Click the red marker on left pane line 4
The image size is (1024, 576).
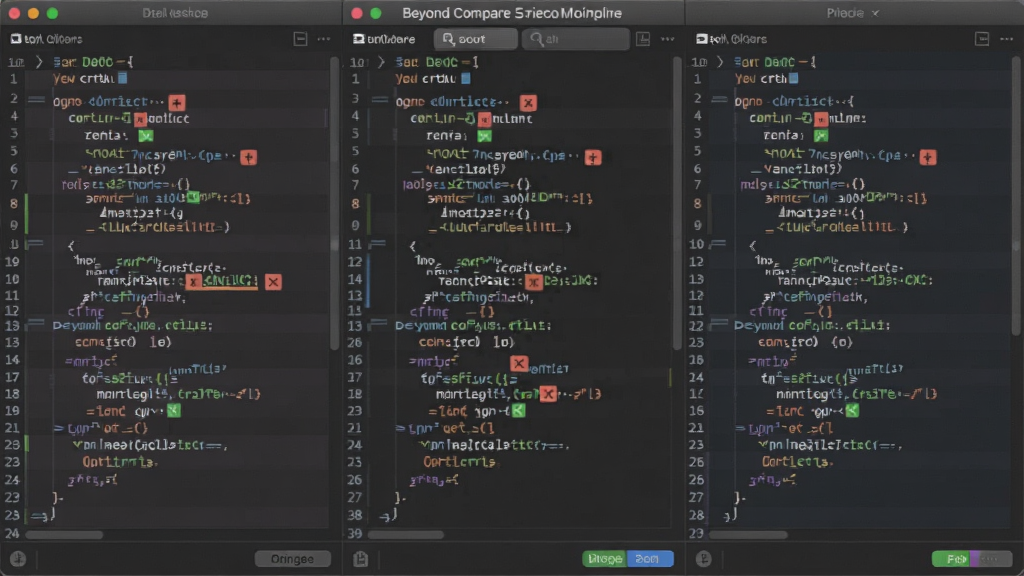(140, 120)
